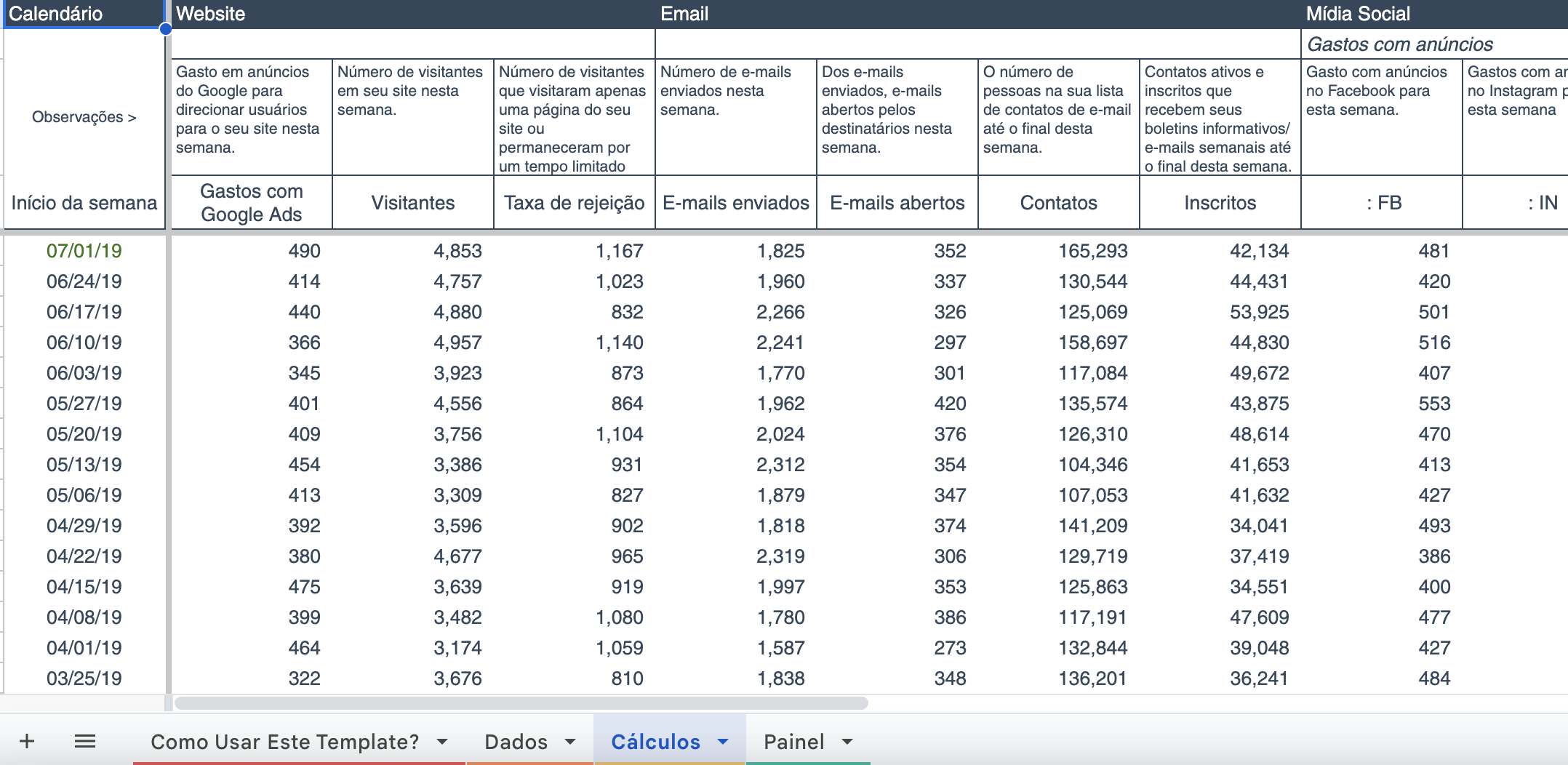Open the Cálculos tab dropdown menu
Screen dimensions: 1568x765
tap(722, 742)
